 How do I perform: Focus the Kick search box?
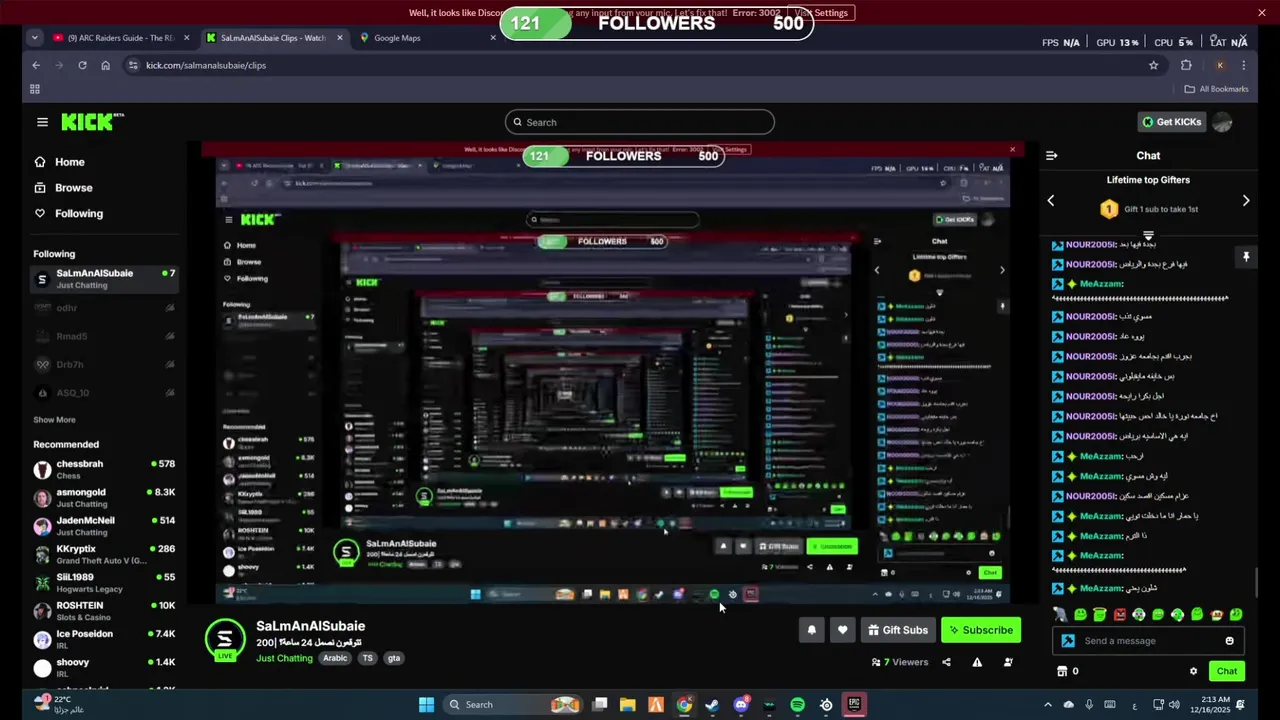pyautogui.click(x=640, y=122)
